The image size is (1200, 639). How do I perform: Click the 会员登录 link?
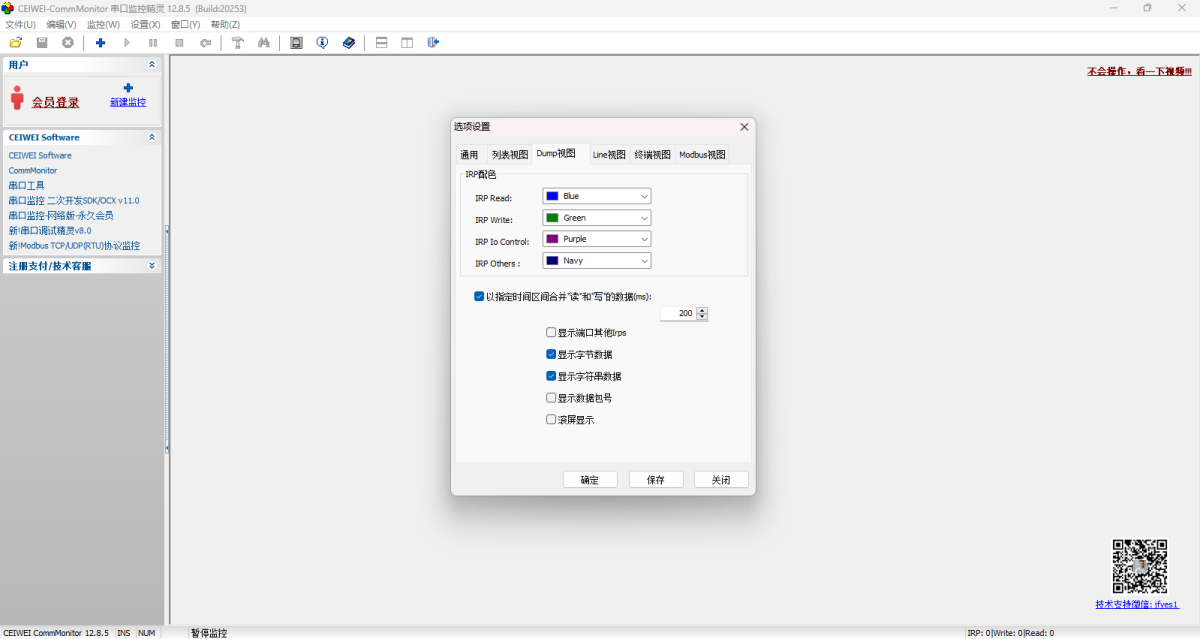[x=55, y=102]
